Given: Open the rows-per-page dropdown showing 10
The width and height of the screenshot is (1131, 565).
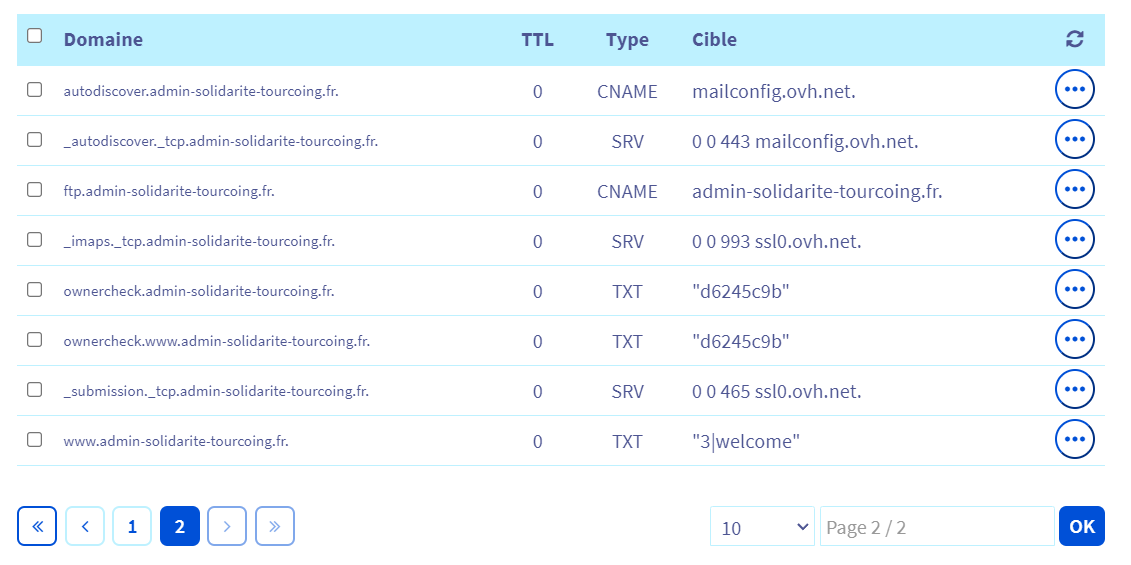Looking at the screenshot, I should click(762, 527).
